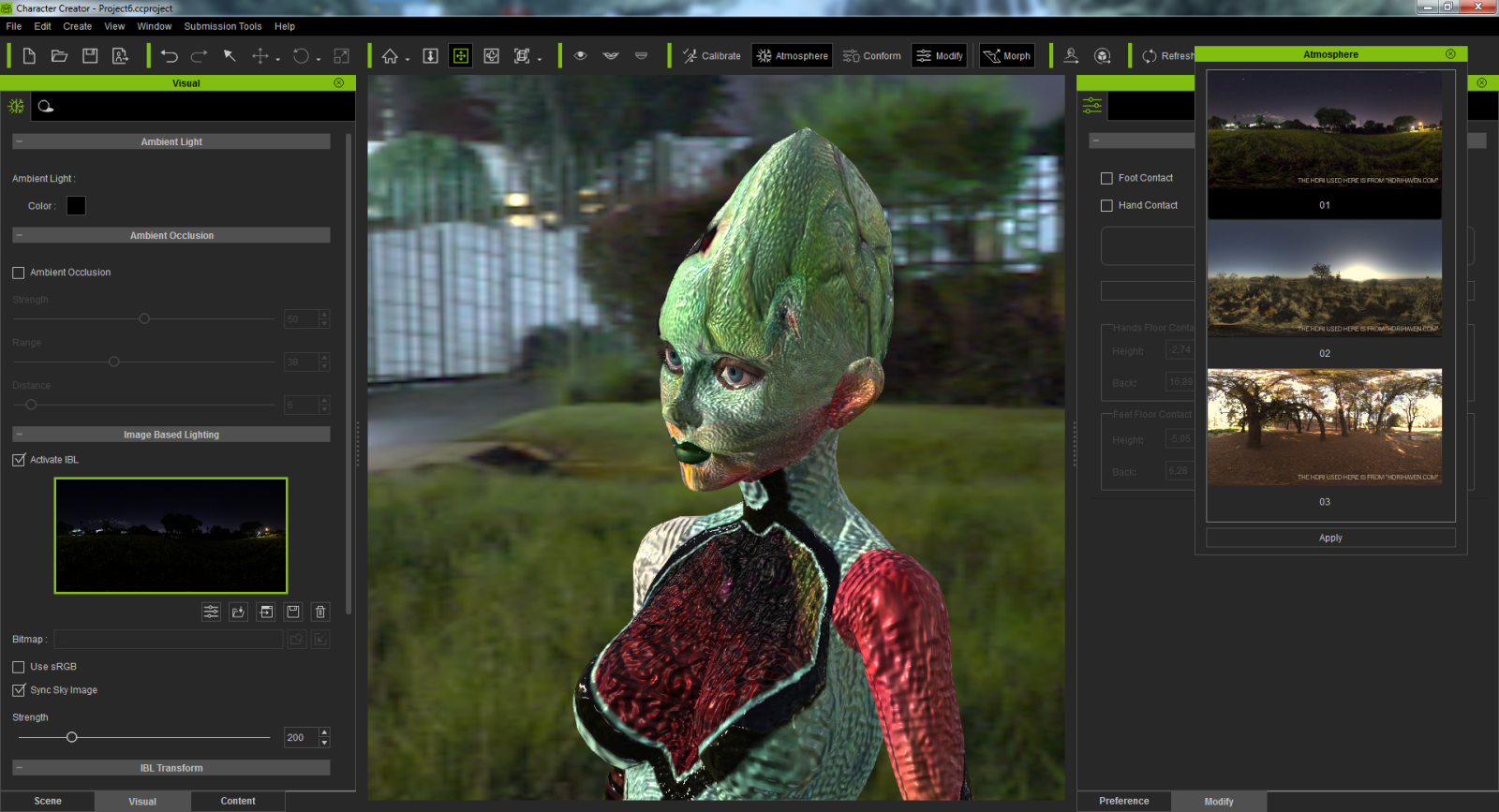Load IBL image with folder-arrow icon

tap(239, 612)
